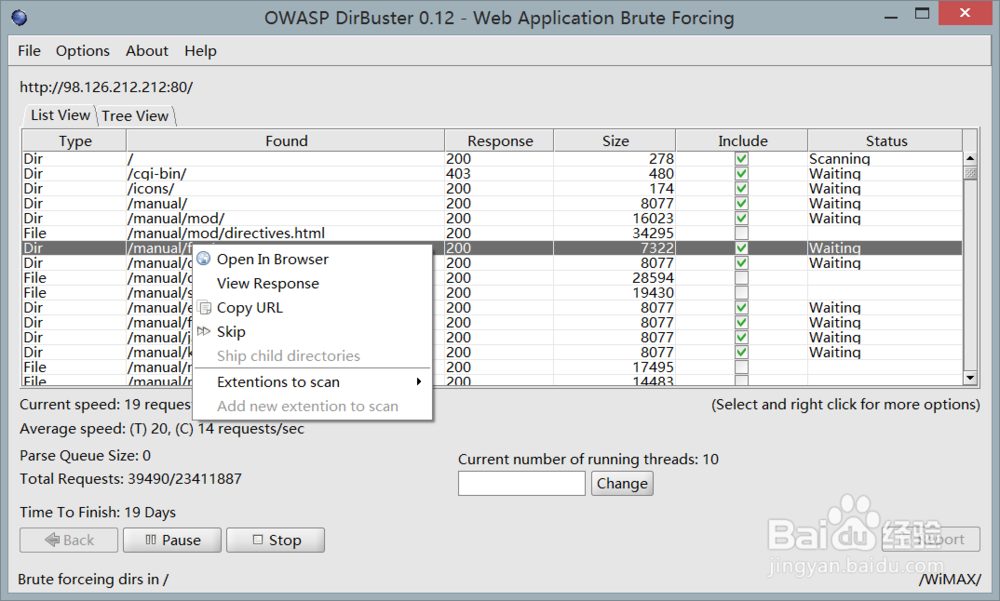
Task: Click the Time To Finish: 19 Days label
Action: point(98,512)
